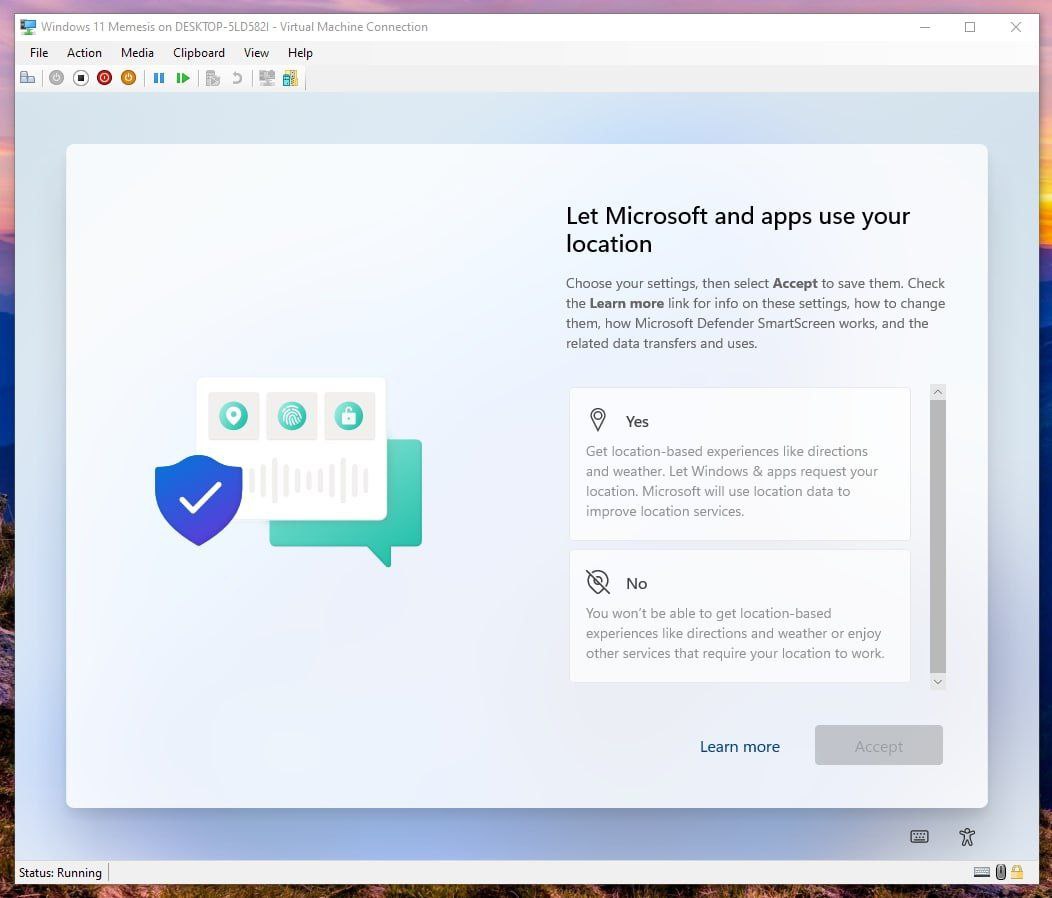Viewport: 1052px width, 898px height.
Task: Click the 'Status: Running' status text
Action: [x=60, y=872]
